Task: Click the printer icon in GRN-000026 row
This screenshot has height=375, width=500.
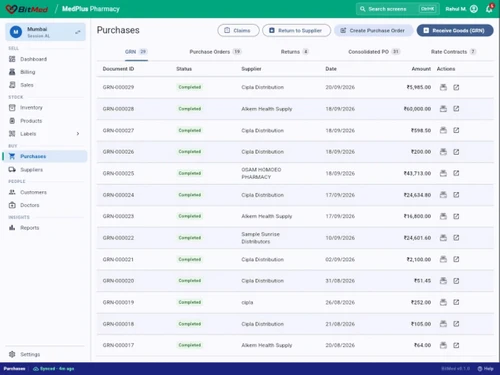Action: click(443, 152)
